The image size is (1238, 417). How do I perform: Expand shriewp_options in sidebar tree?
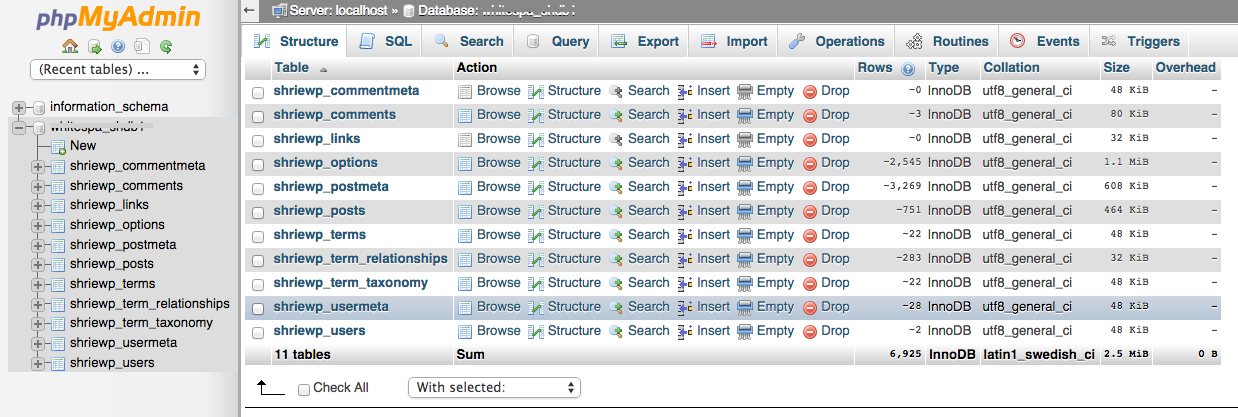click(x=38, y=225)
